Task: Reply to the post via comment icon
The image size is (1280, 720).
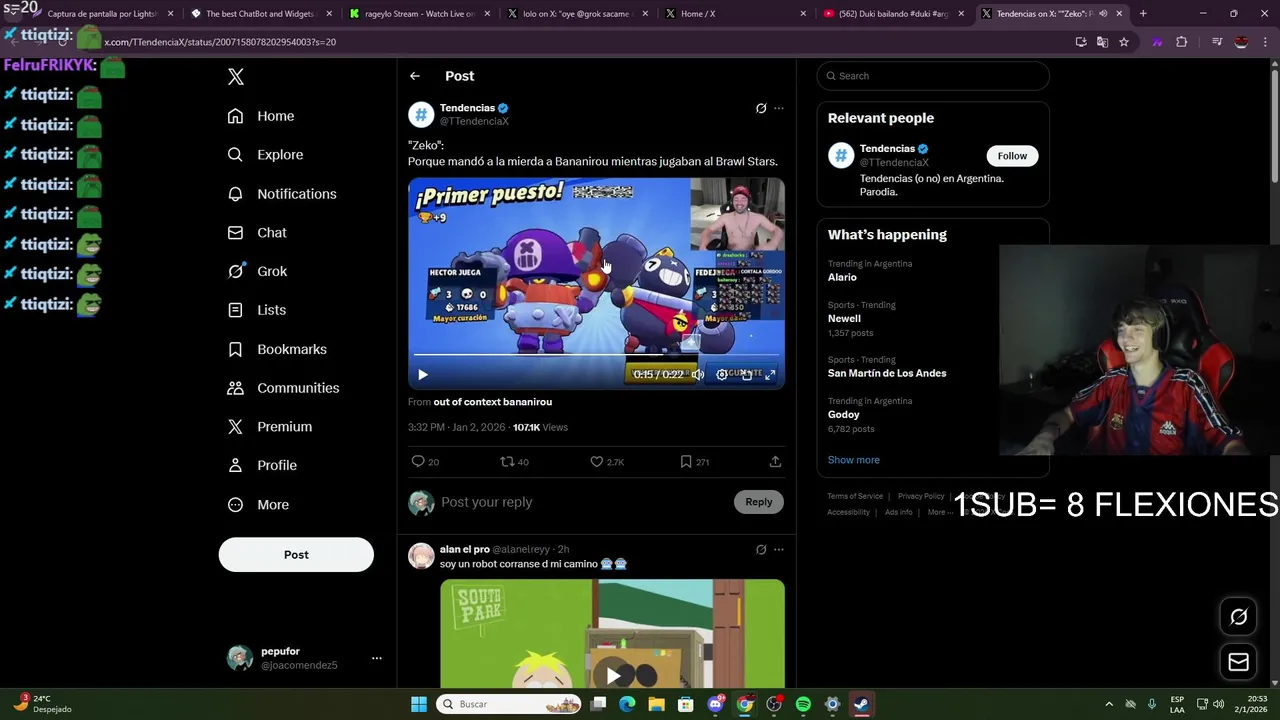Action: [418, 462]
